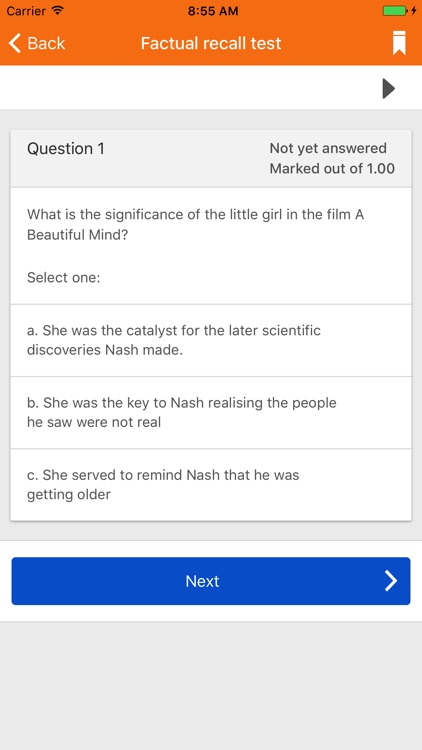
Task: Tap the question text about A Beautiful Mind
Action: (x=195, y=224)
